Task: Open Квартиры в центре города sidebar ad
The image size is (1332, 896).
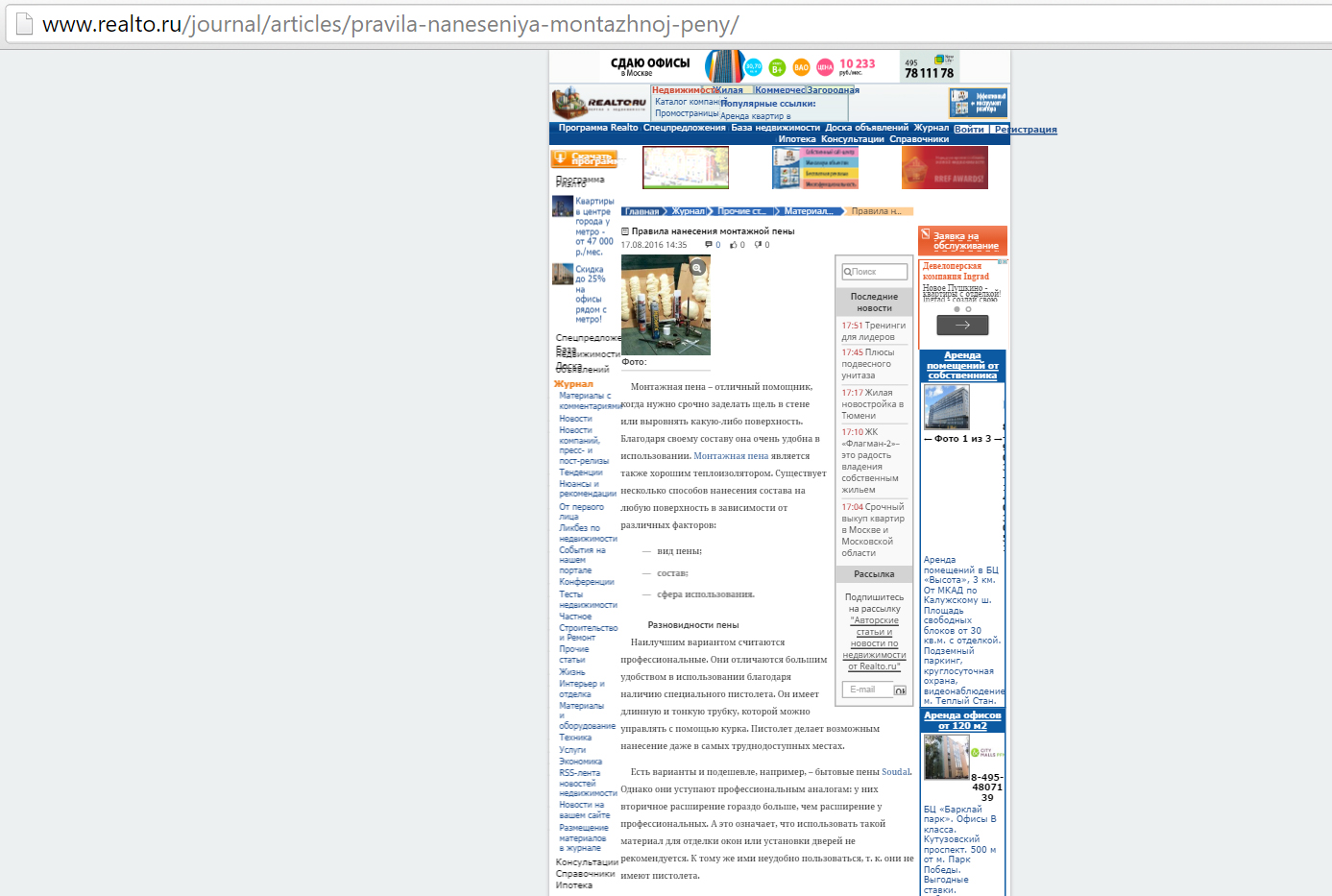Action: point(584,227)
